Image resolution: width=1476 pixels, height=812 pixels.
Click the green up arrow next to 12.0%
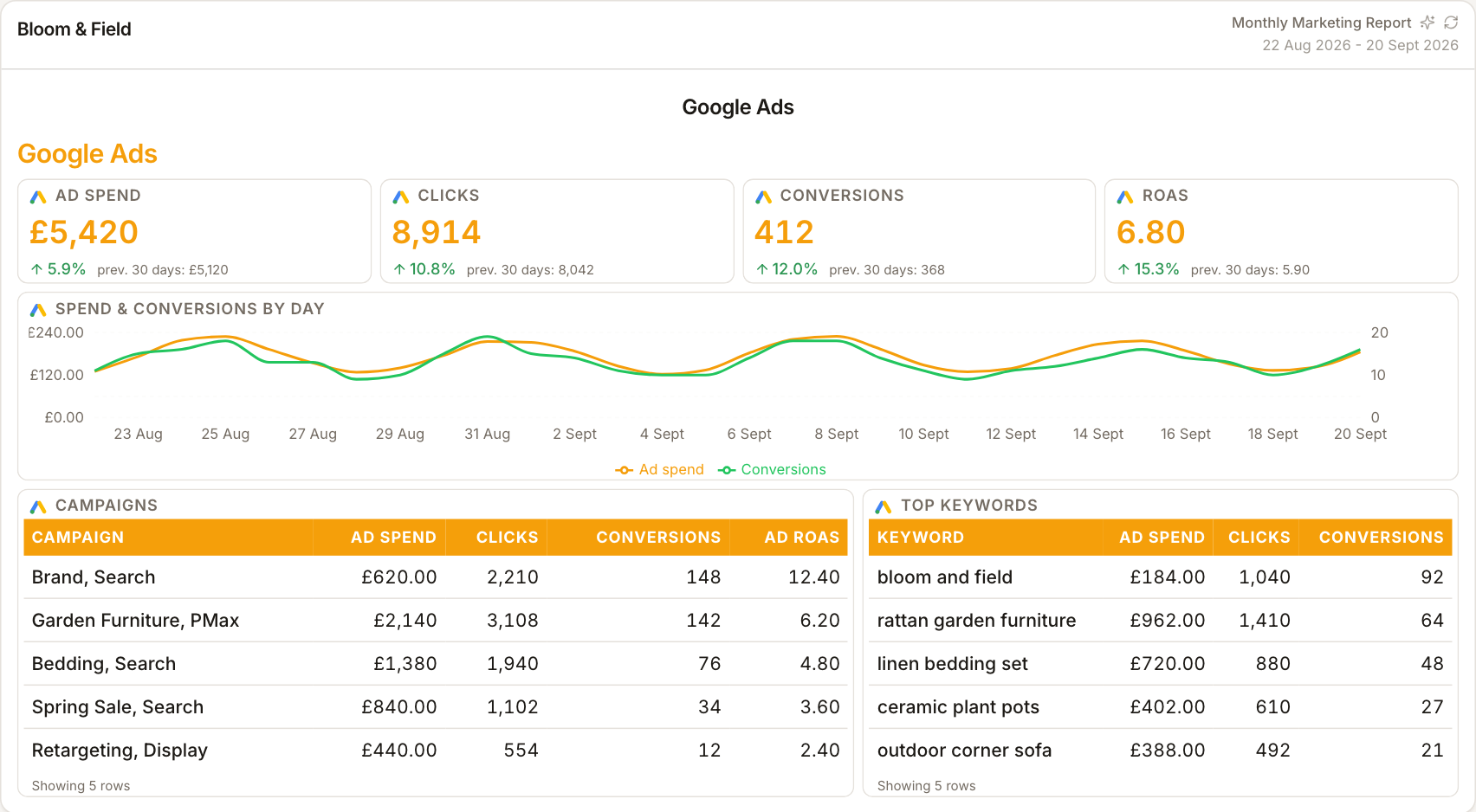coord(761,269)
